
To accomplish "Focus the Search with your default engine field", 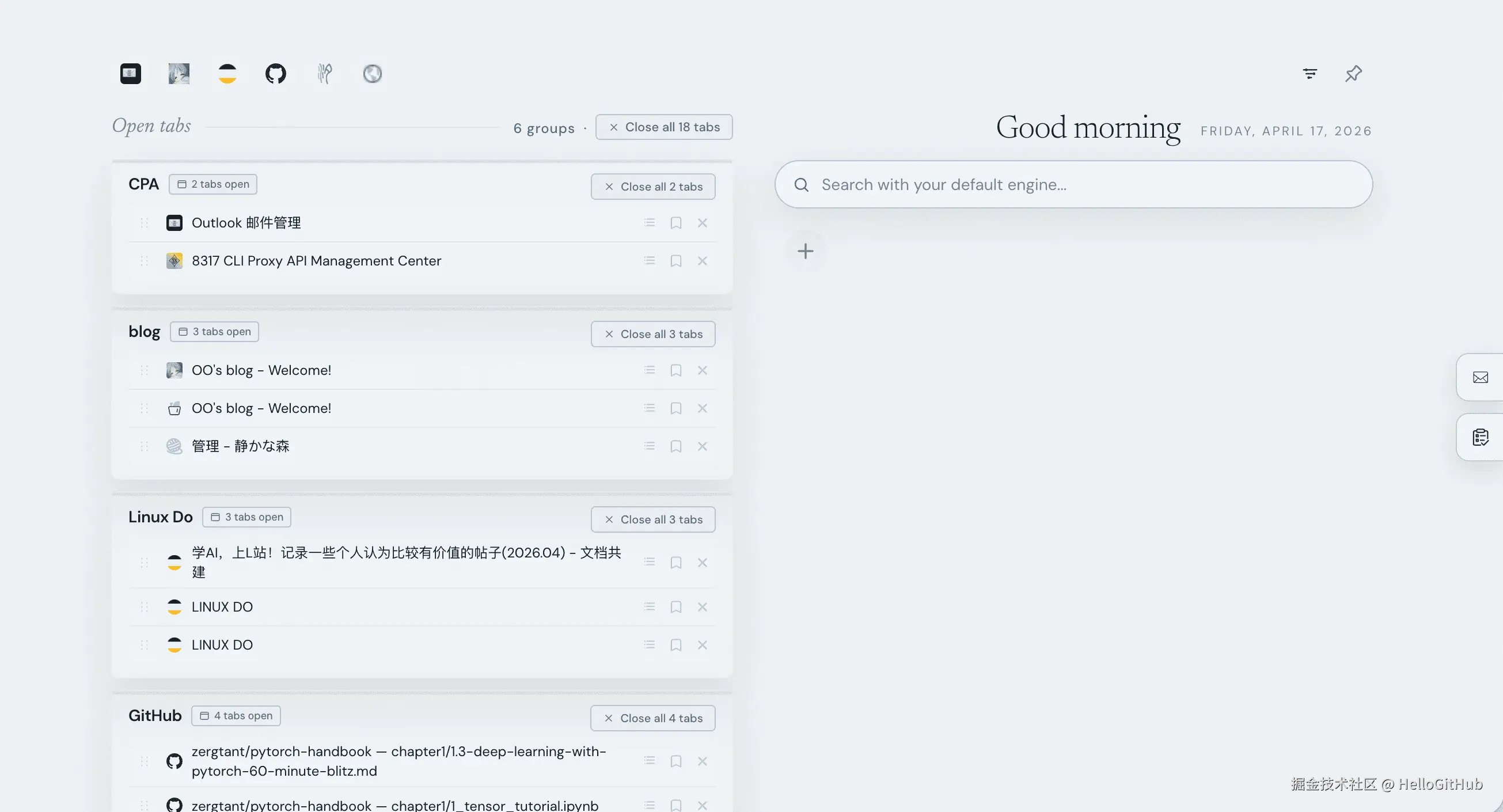I will click(1073, 185).
